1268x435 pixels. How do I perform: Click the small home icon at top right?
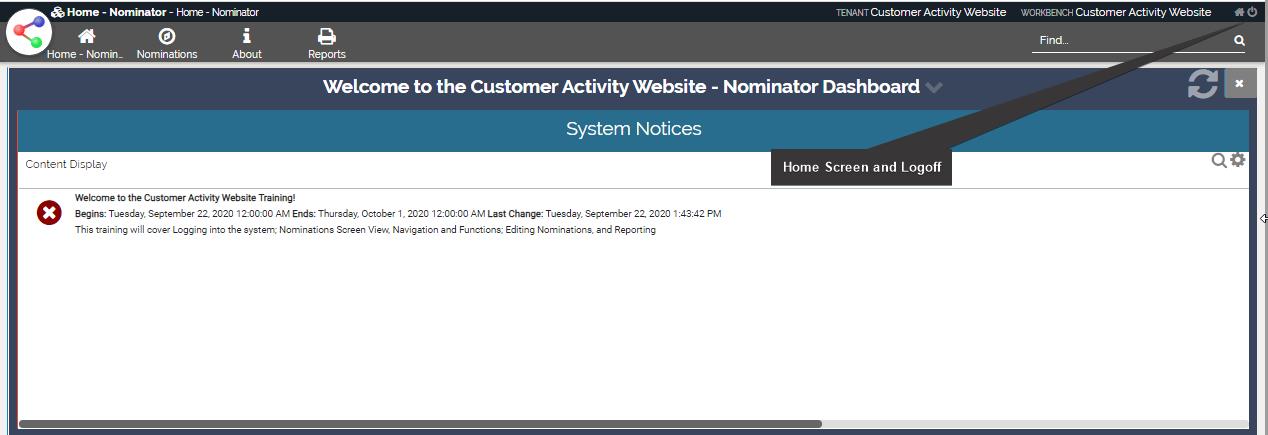pyautogui.click(x=1240, y=12)
